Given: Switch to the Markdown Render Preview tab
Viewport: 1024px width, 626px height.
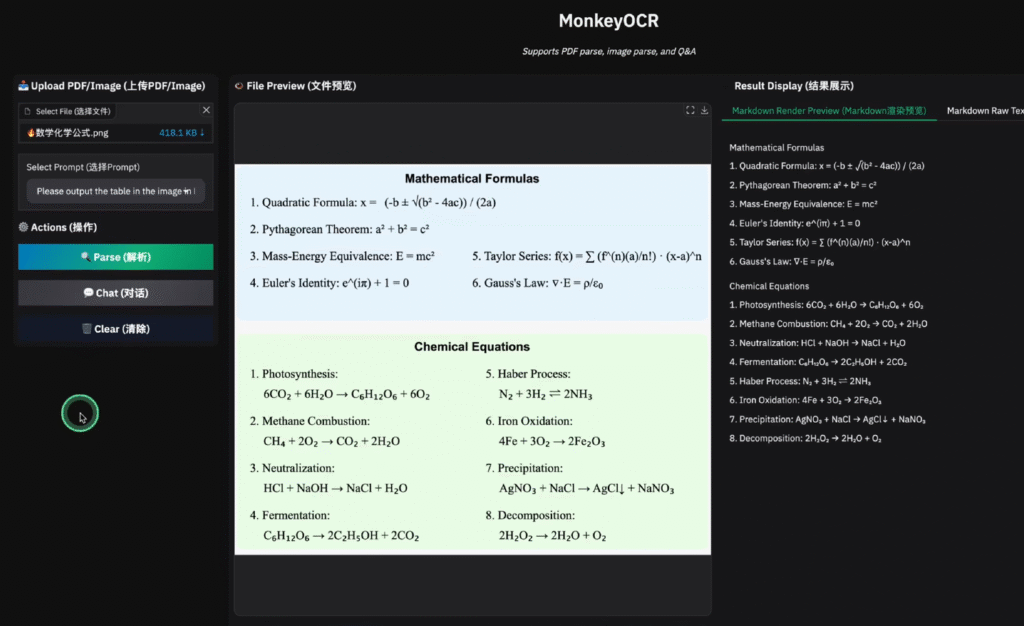Looking at the screenshot, I should 829,111.
